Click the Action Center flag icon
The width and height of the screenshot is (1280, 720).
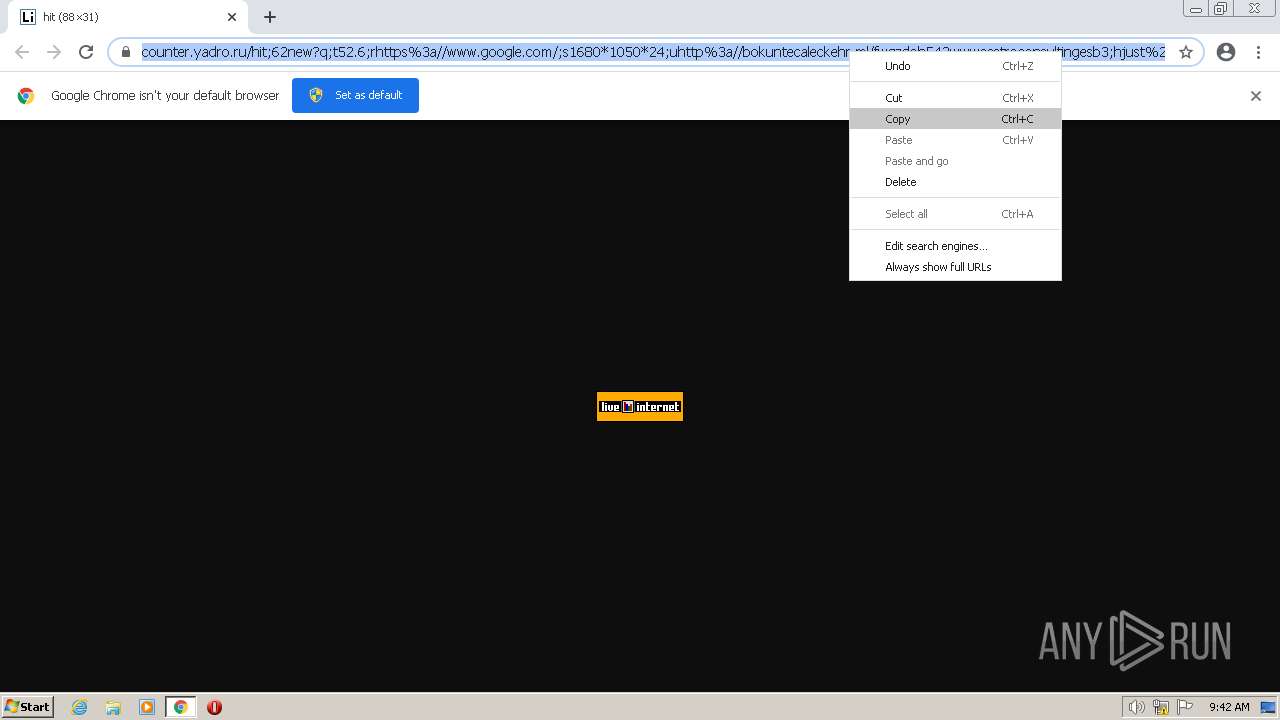tap(1185, 707)
